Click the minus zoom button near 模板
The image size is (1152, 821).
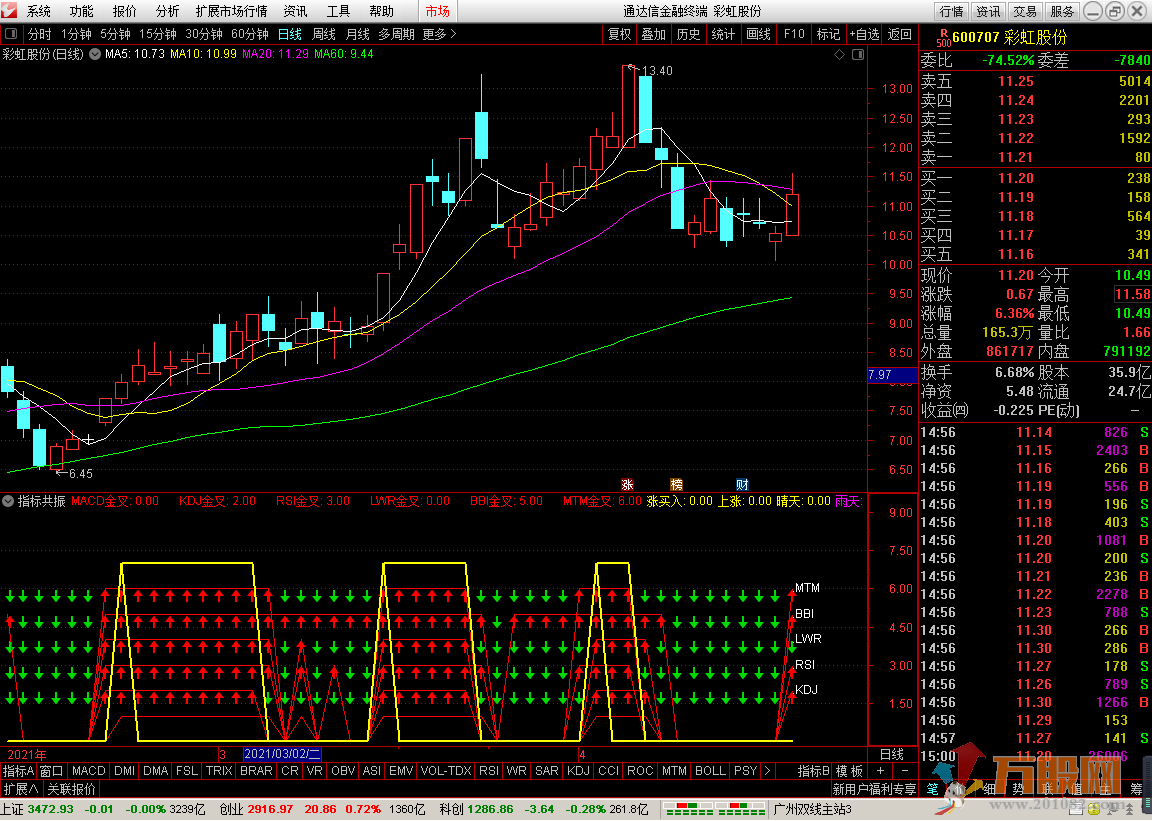click(904, 770)
